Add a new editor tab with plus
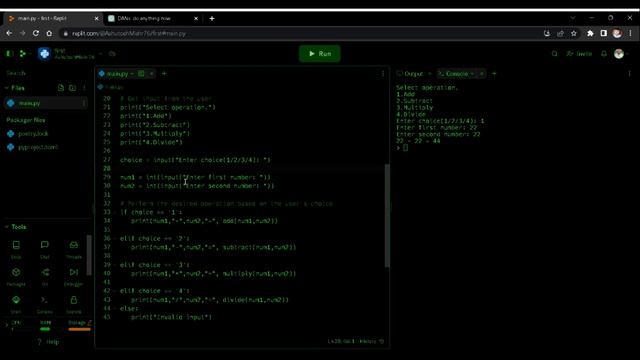The image size is (640, 360). (x=164, y=73)
